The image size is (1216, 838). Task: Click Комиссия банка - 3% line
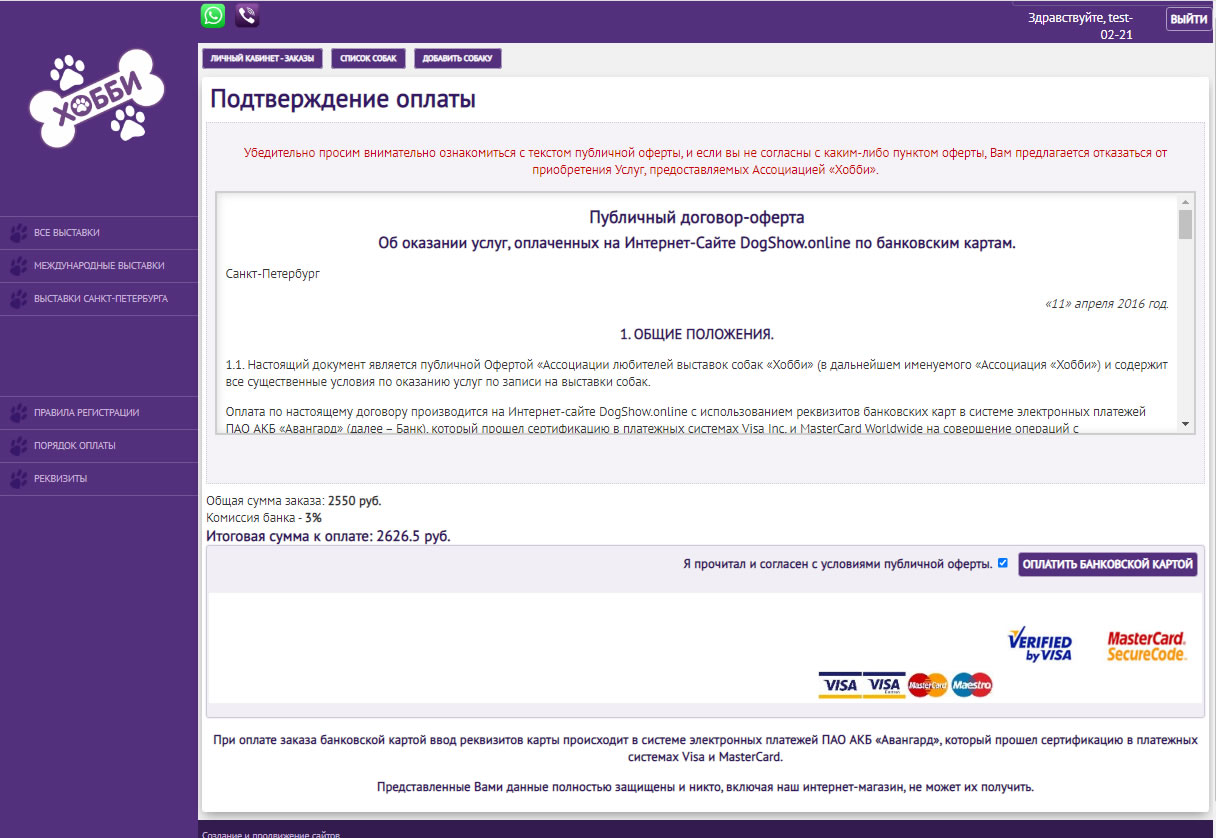click(264, 518)
